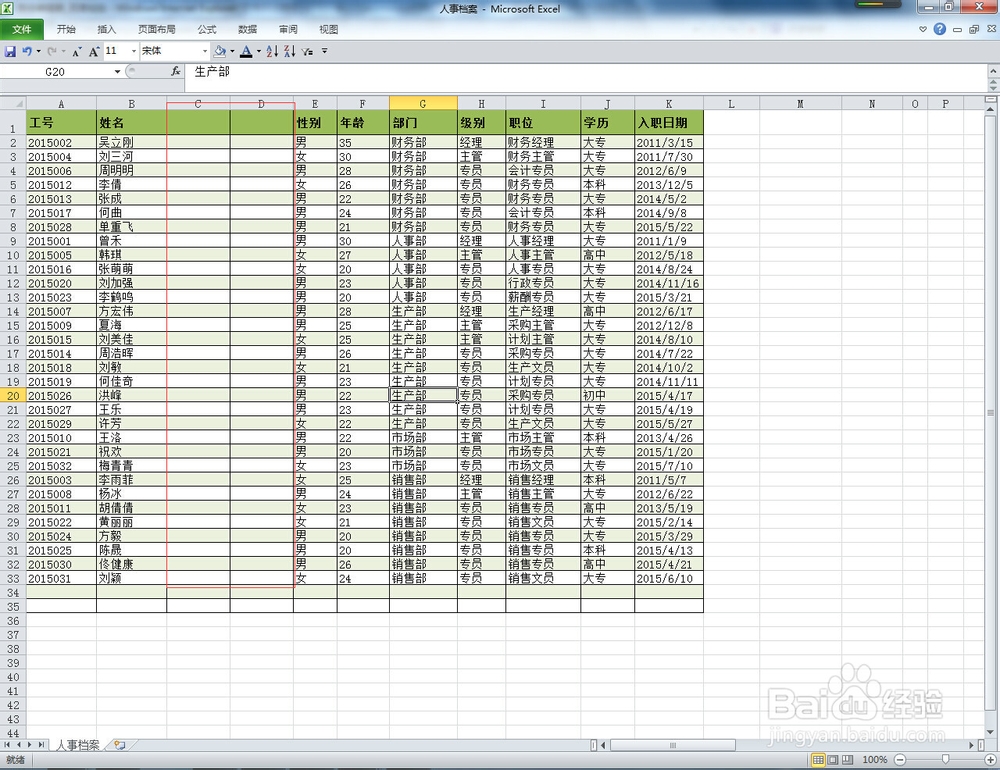Switch to Page Layout view in status bar

(x=830, y=759)
